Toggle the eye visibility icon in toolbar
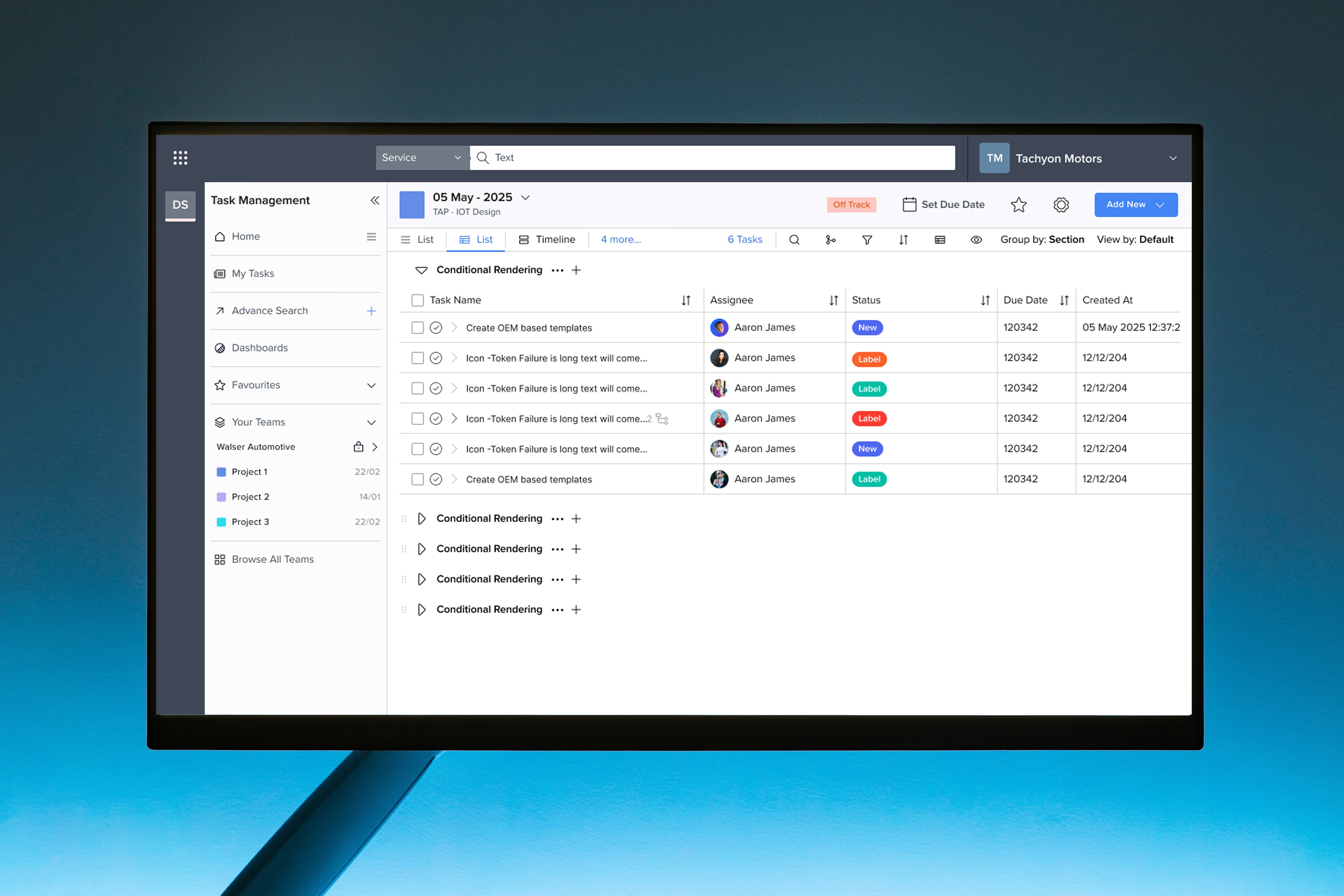Image resolution: width=1344 pixels, height=896 pixels. tap(976, 240)
